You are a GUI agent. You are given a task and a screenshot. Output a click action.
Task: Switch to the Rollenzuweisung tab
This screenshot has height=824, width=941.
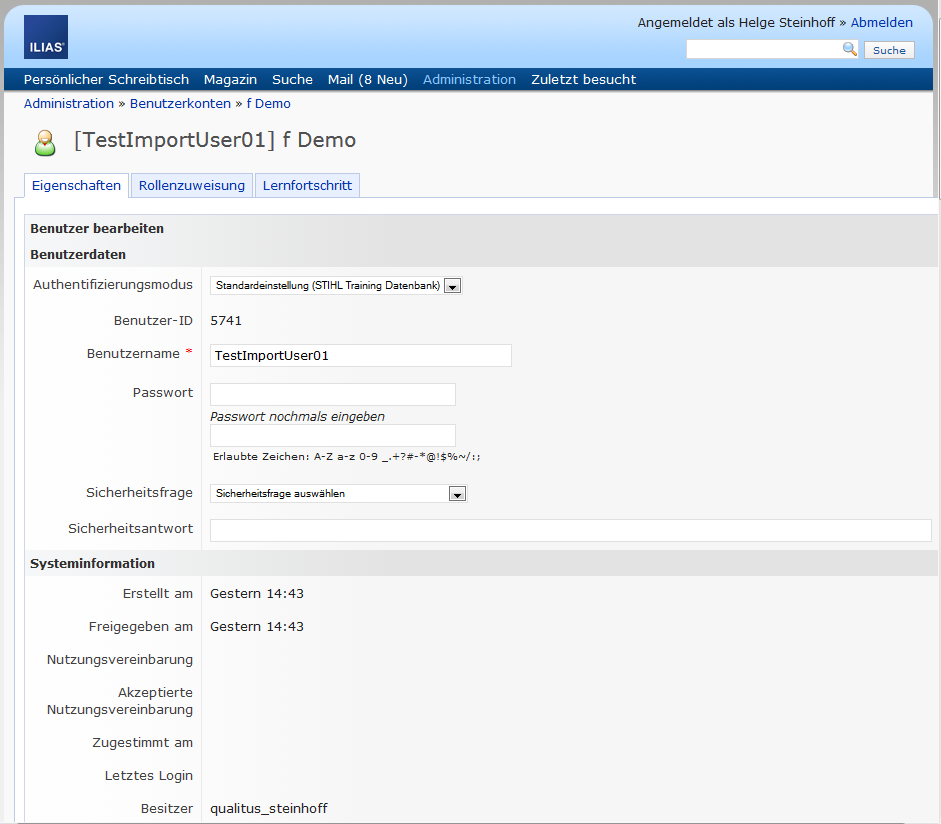click(192, 186)
